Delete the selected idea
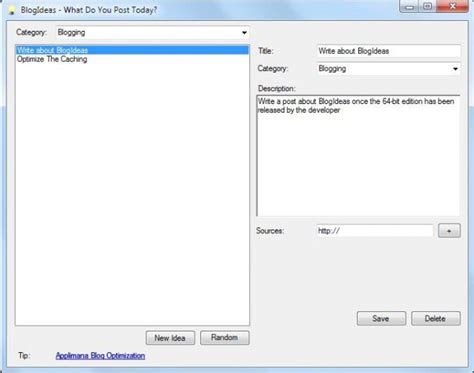 coord(436,318)
